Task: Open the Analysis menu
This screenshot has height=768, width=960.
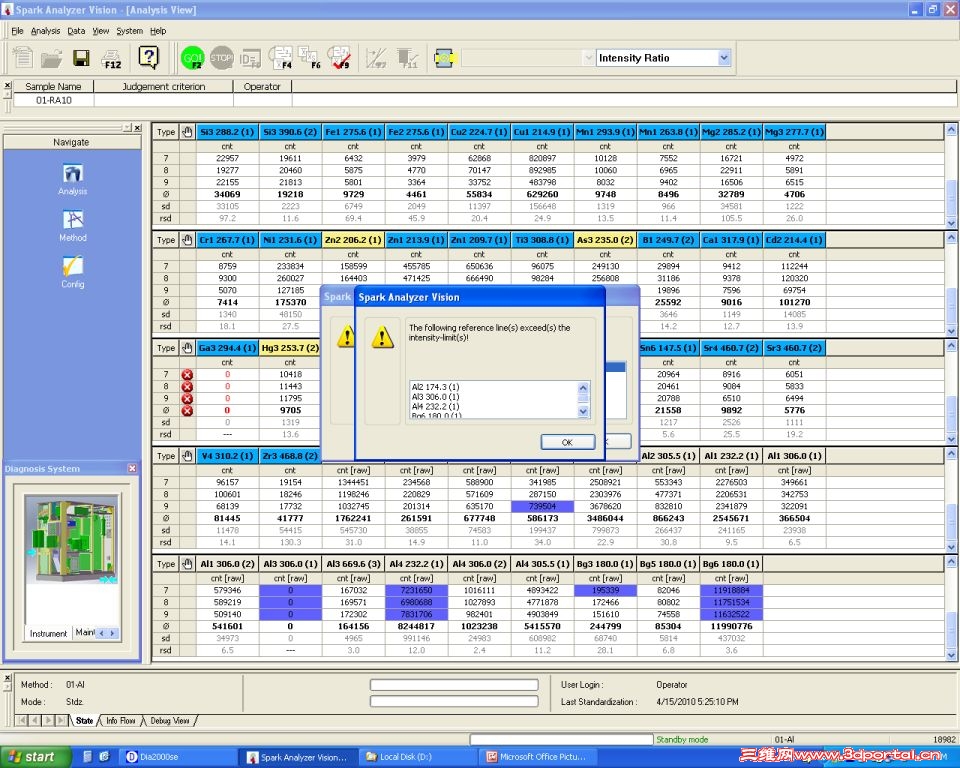Action: [x=45, y=31]
